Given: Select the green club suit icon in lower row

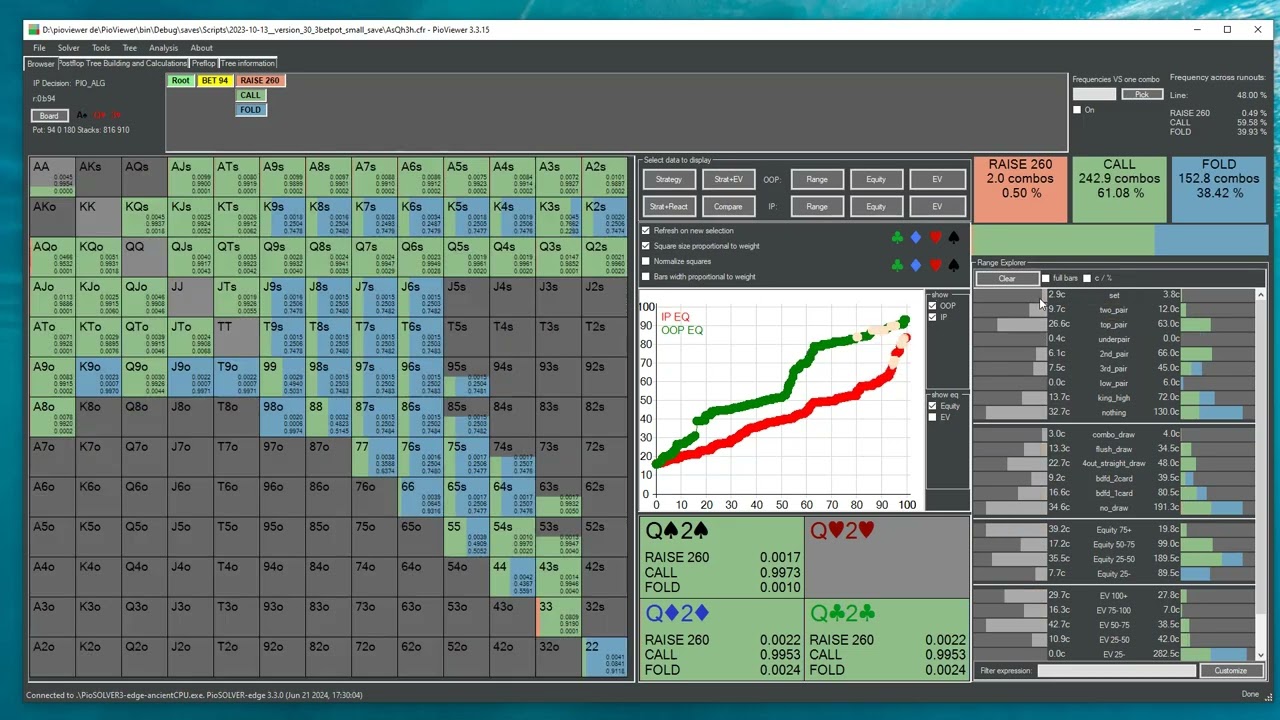Looking at the screenshot, I should point(897,265).
